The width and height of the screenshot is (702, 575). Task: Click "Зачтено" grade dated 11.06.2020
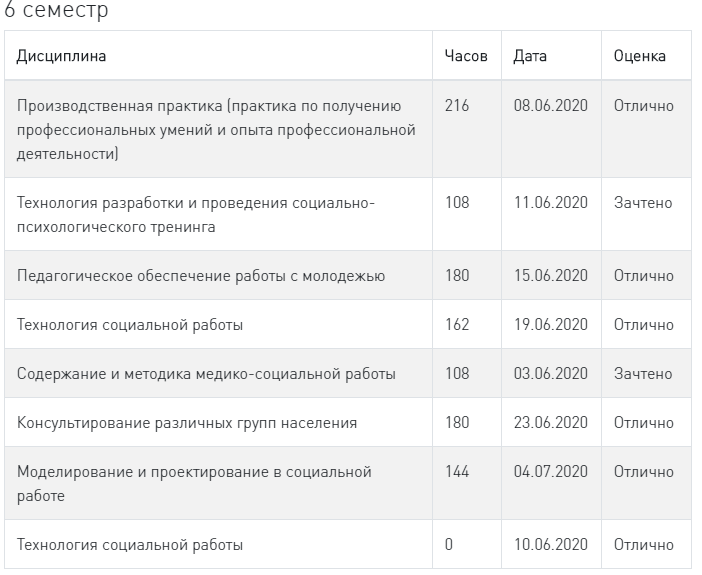643,203
